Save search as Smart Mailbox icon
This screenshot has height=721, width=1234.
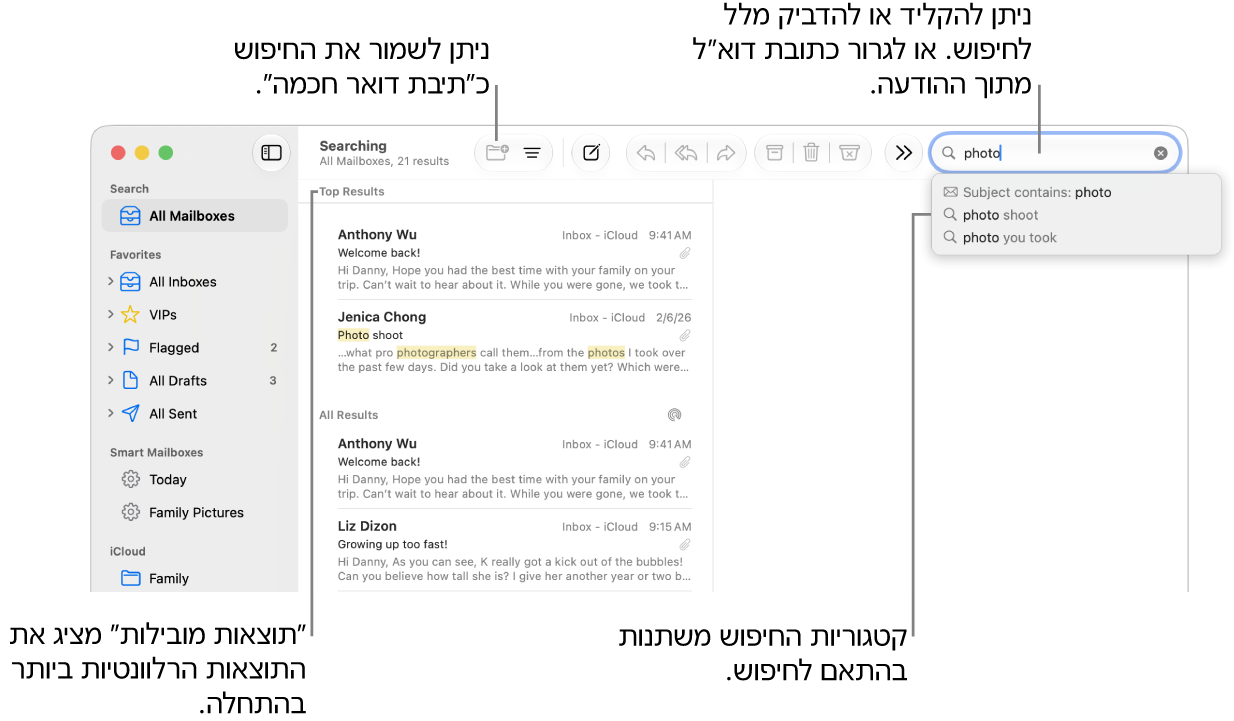(x=497, y=153)
